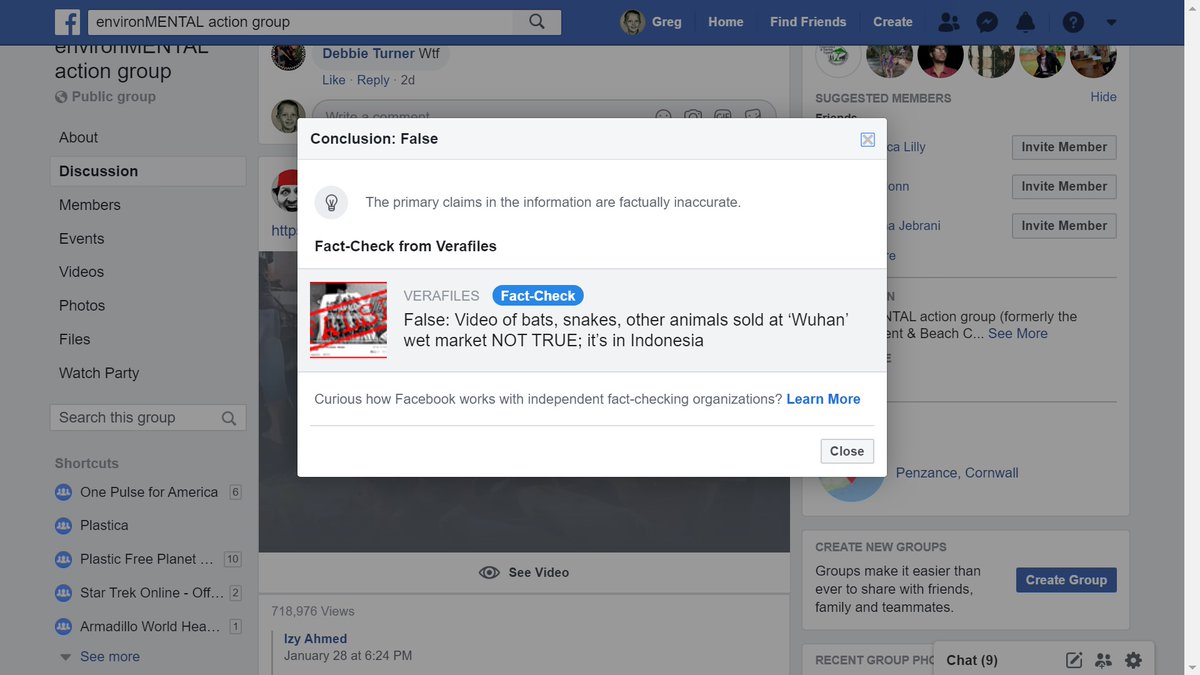This screenshot has height=675, width=1200.
Task: Open the Videos section
Action: 81,272
